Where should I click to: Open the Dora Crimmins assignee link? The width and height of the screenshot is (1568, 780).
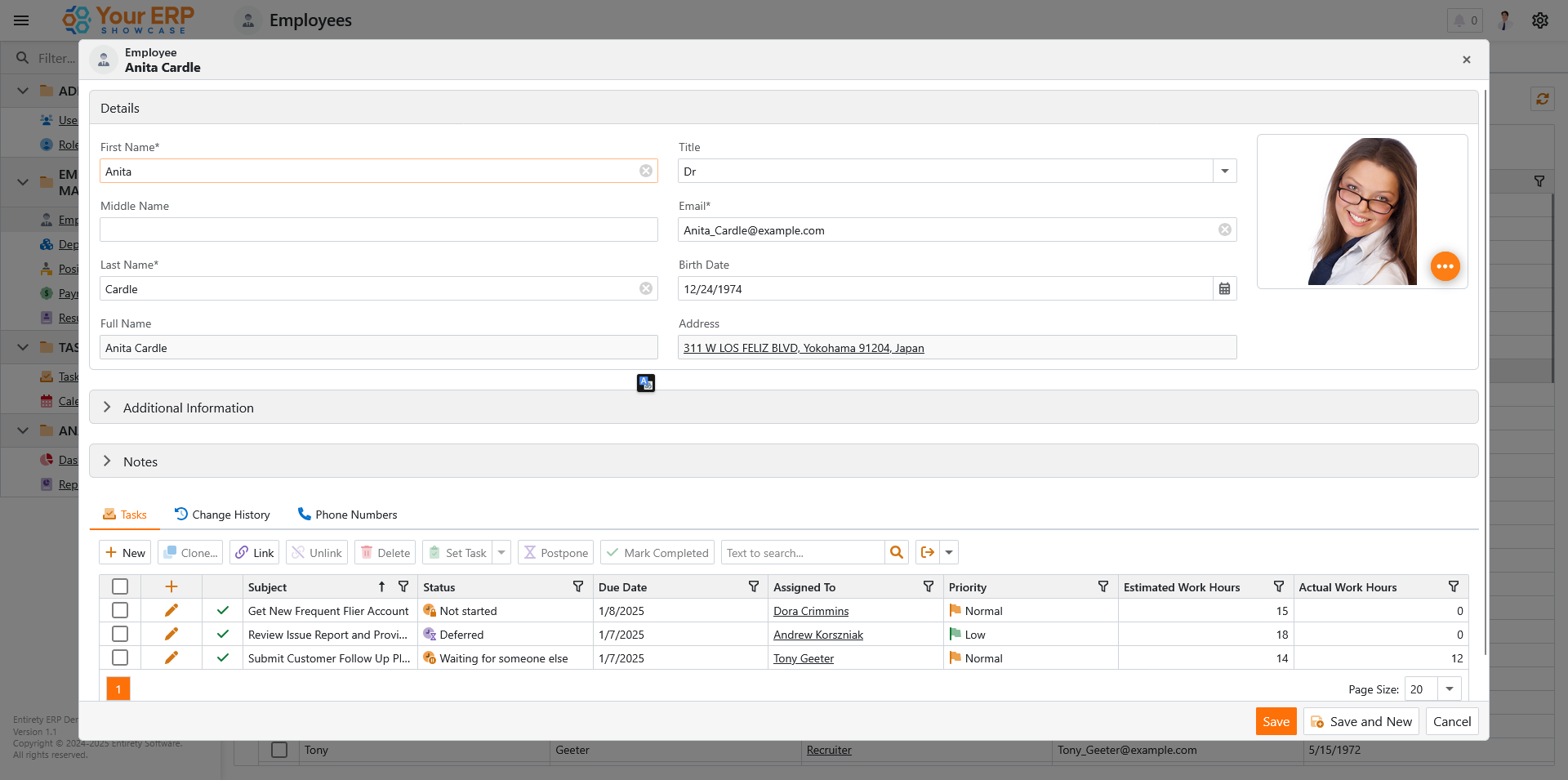[810, 611]
